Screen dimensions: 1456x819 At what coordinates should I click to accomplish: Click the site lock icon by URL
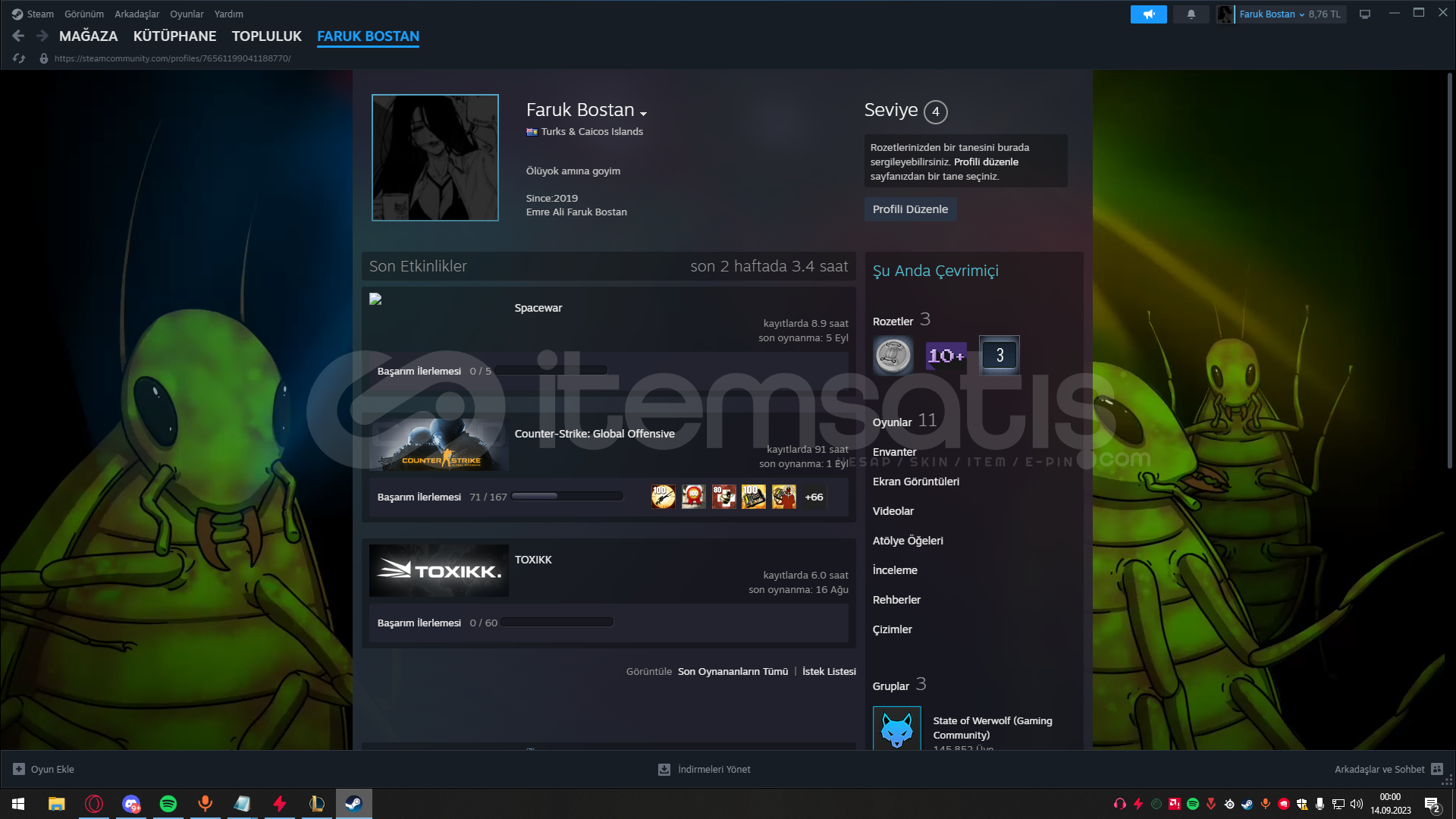pyautogui.click(x=44, y=58)
